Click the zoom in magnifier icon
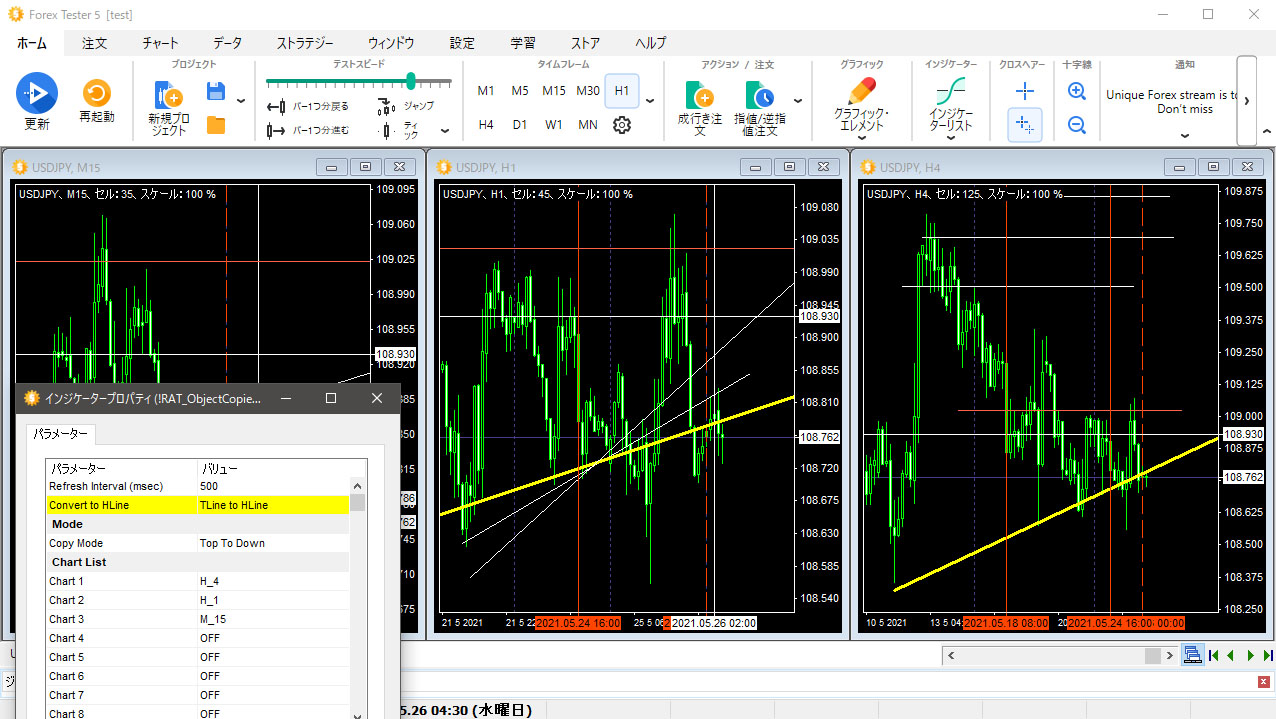Image resolution: width=1276 pixels, height=719 pixels. (1077, 92)
